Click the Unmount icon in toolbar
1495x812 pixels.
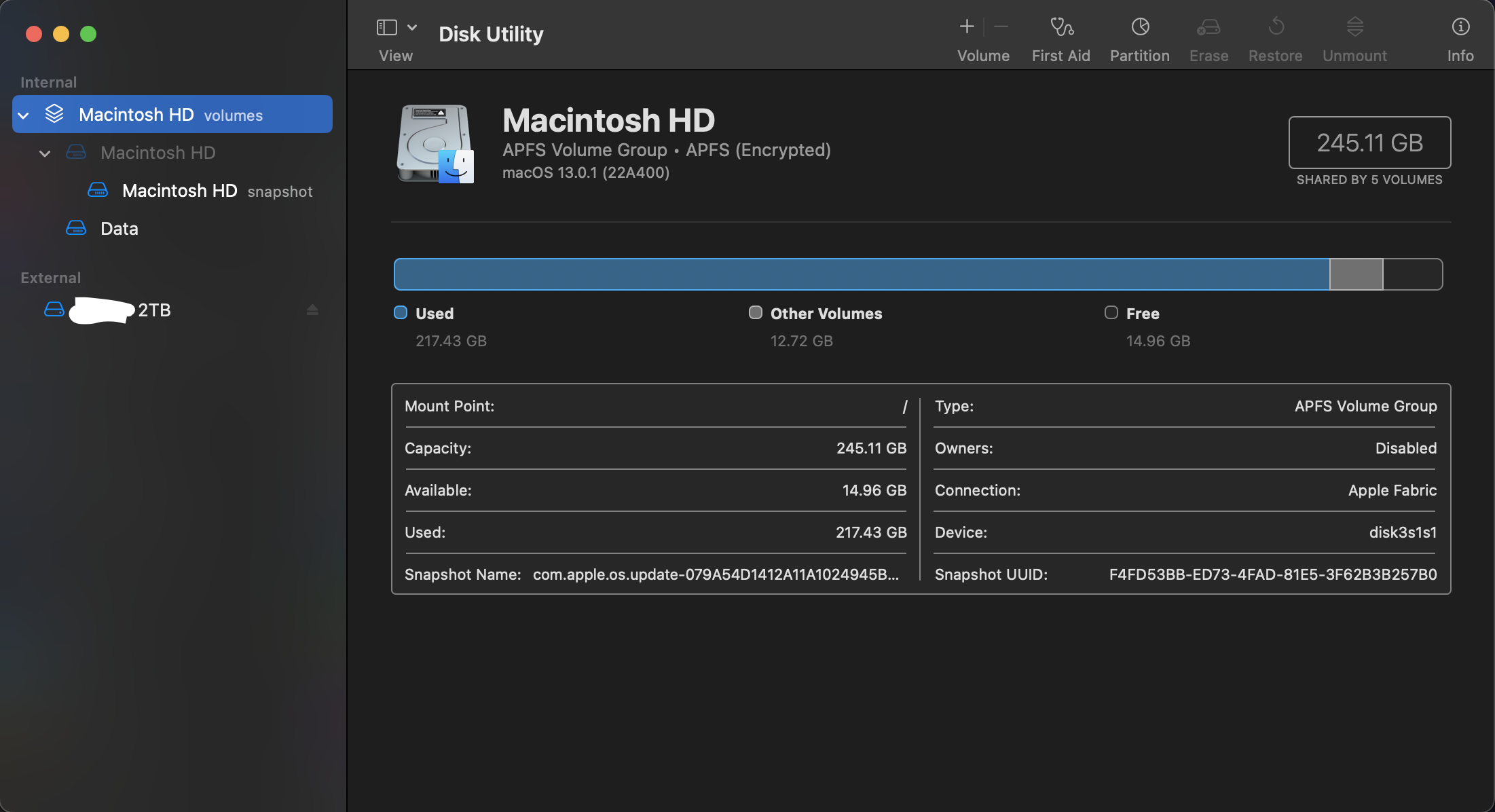point(1354,27)
